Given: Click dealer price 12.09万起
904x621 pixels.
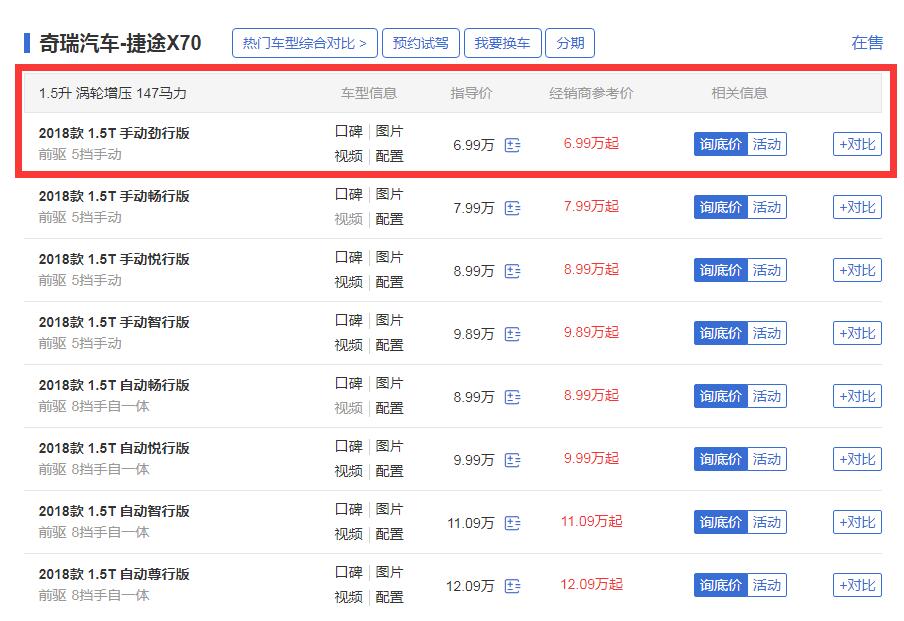Looking at the screenshot, I should point(592,585).
